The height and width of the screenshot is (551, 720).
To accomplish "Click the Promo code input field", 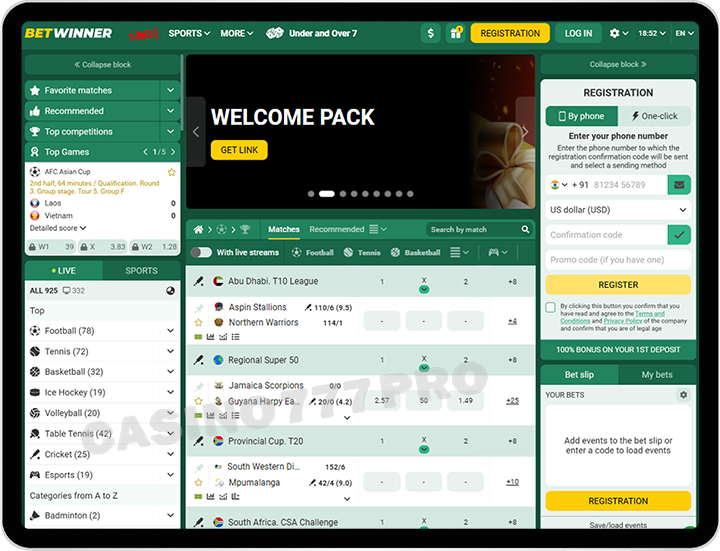I will tap(618, 260).
